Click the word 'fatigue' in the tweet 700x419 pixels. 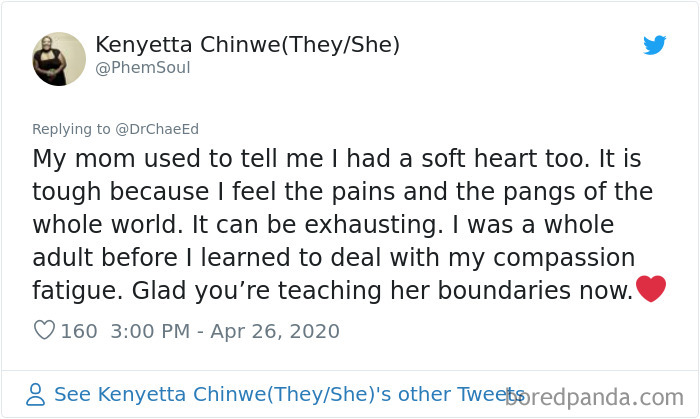click(x=70, y=289)
